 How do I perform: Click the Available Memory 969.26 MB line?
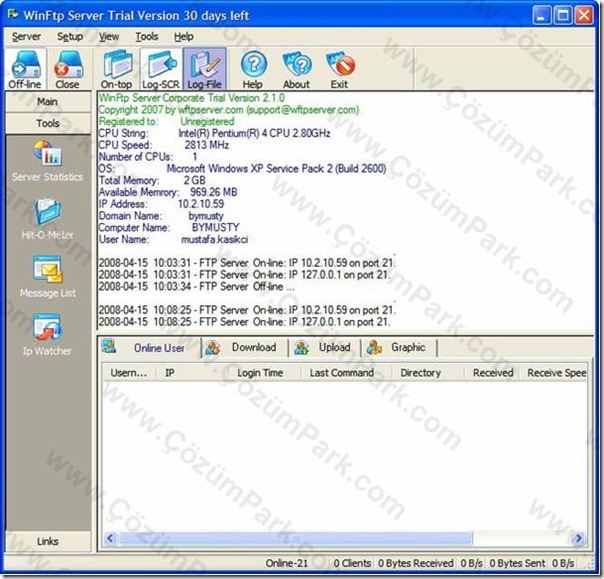pyautogui.click(x=168, y=192)
